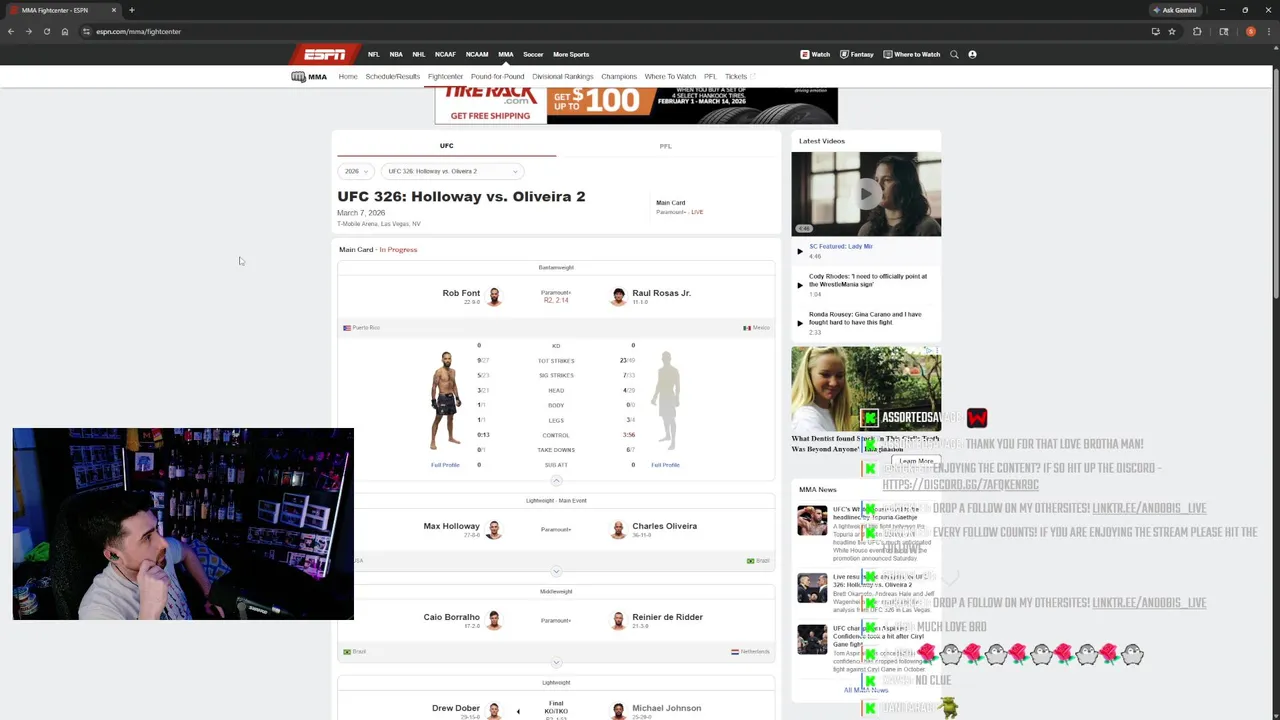
Task: Close the MMA Fightcenter tab
Action: tap(114, 10)
